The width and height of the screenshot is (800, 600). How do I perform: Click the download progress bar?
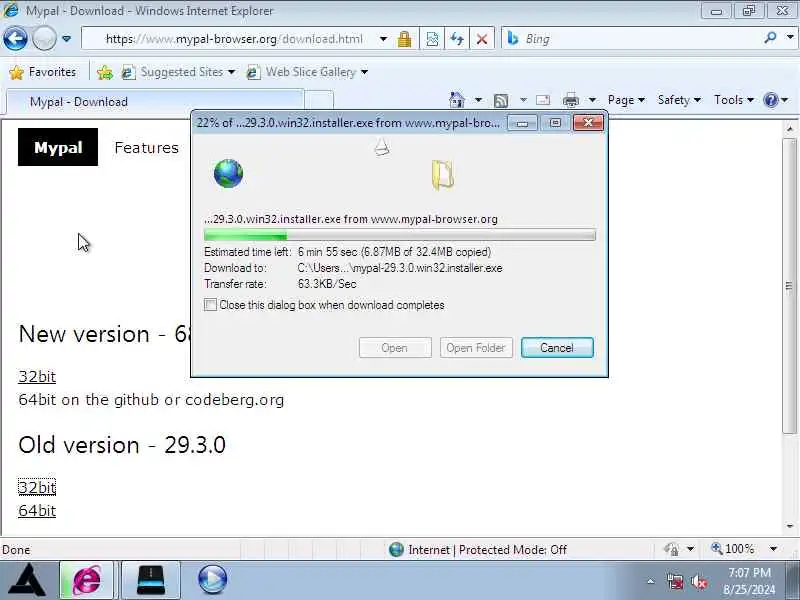[x=399, y=235]
